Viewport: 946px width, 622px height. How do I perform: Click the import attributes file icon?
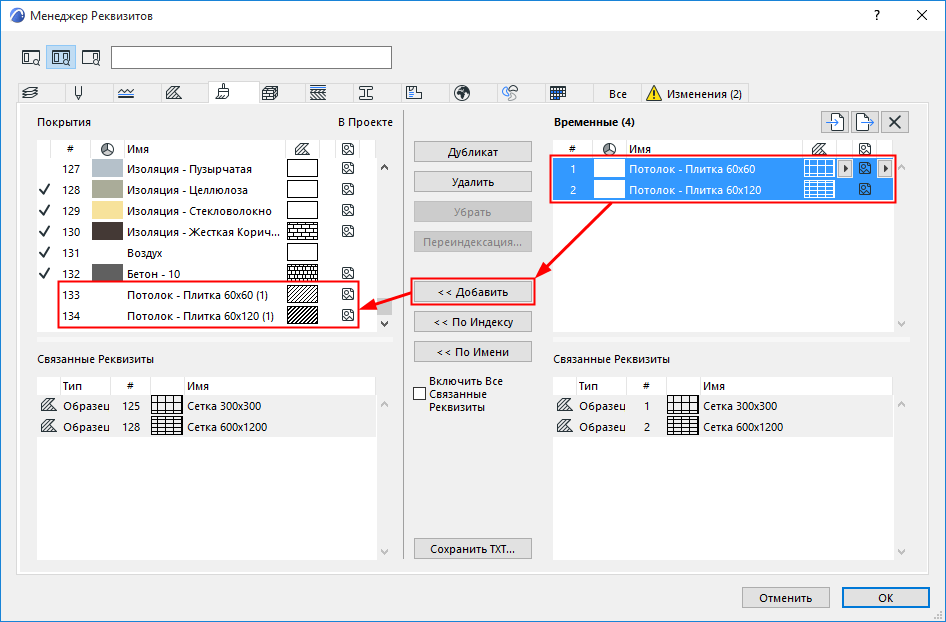[835, 122]
